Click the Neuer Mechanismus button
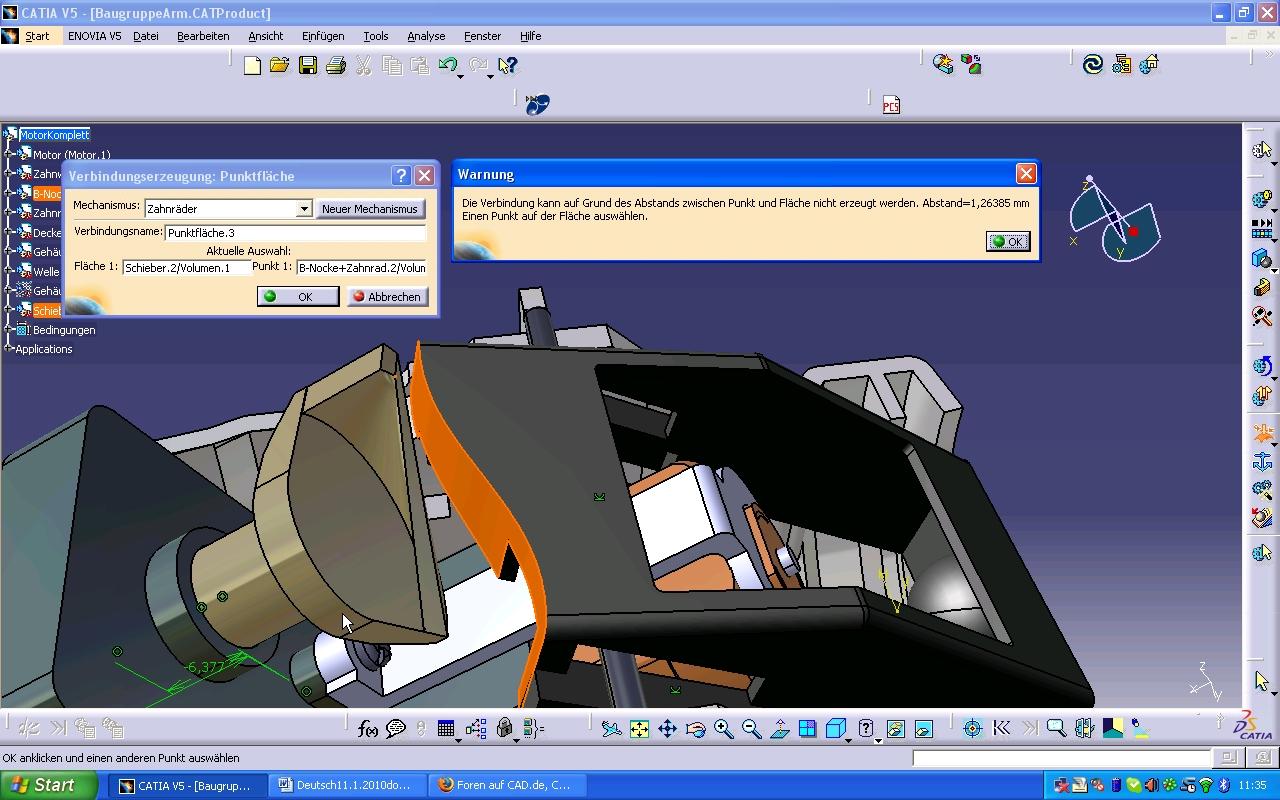The height and width of the screenshot is (800, 1280). 369,209
